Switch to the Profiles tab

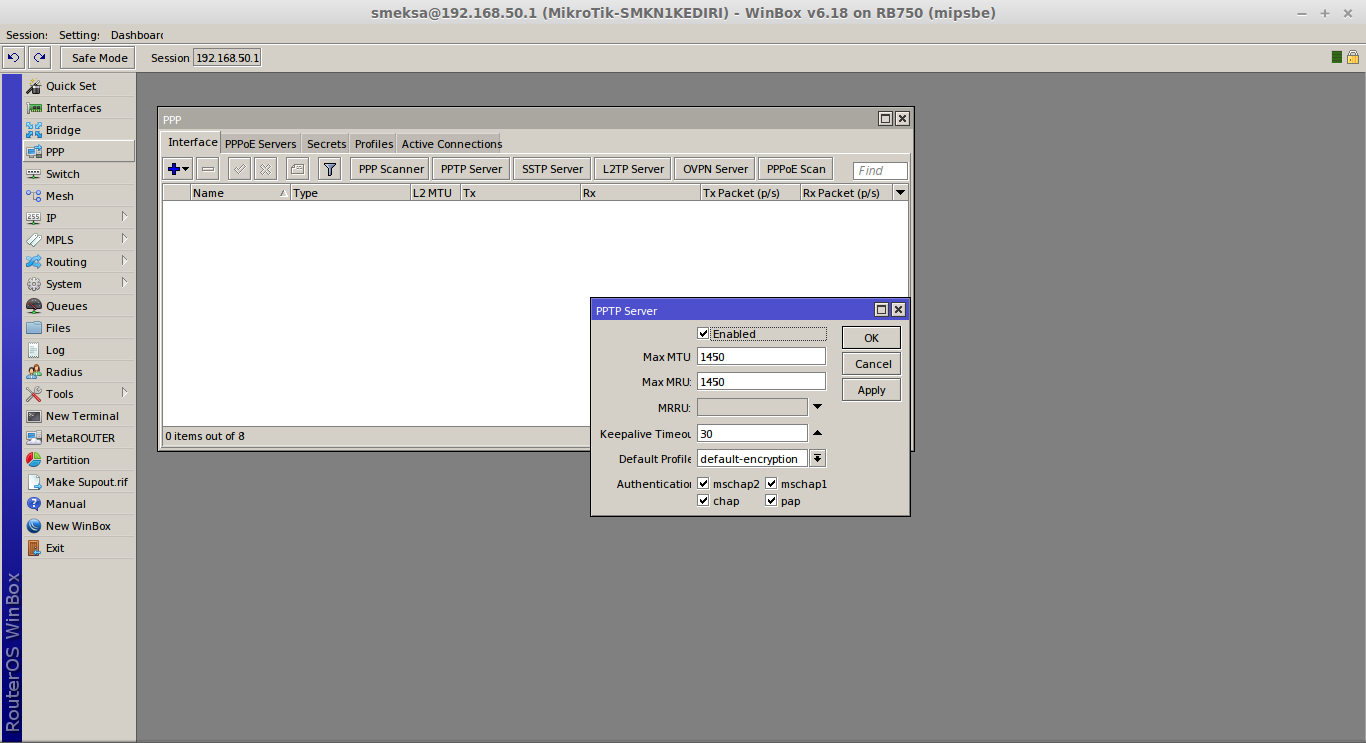point(374,144)
